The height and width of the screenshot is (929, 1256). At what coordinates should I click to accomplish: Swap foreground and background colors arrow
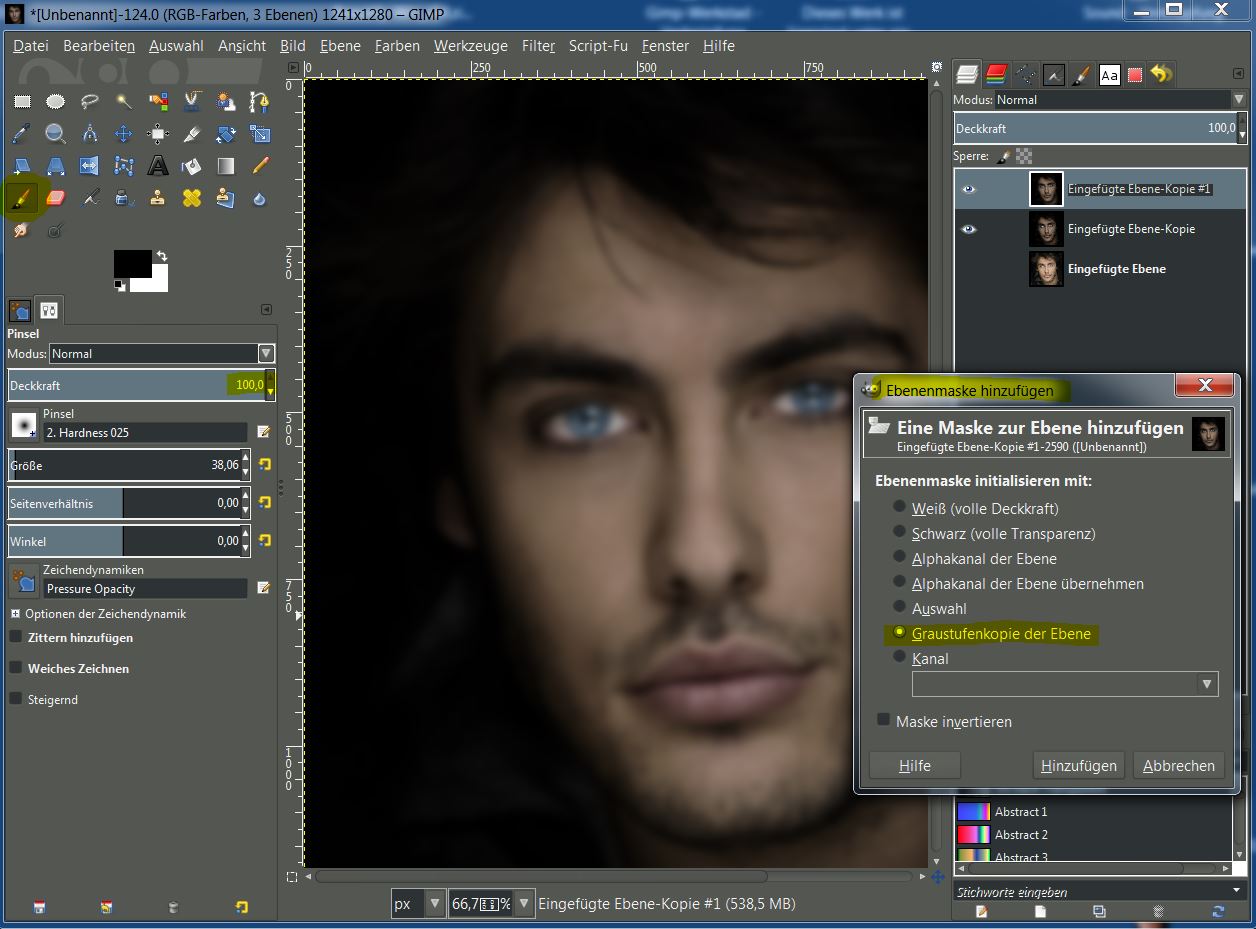162,257
